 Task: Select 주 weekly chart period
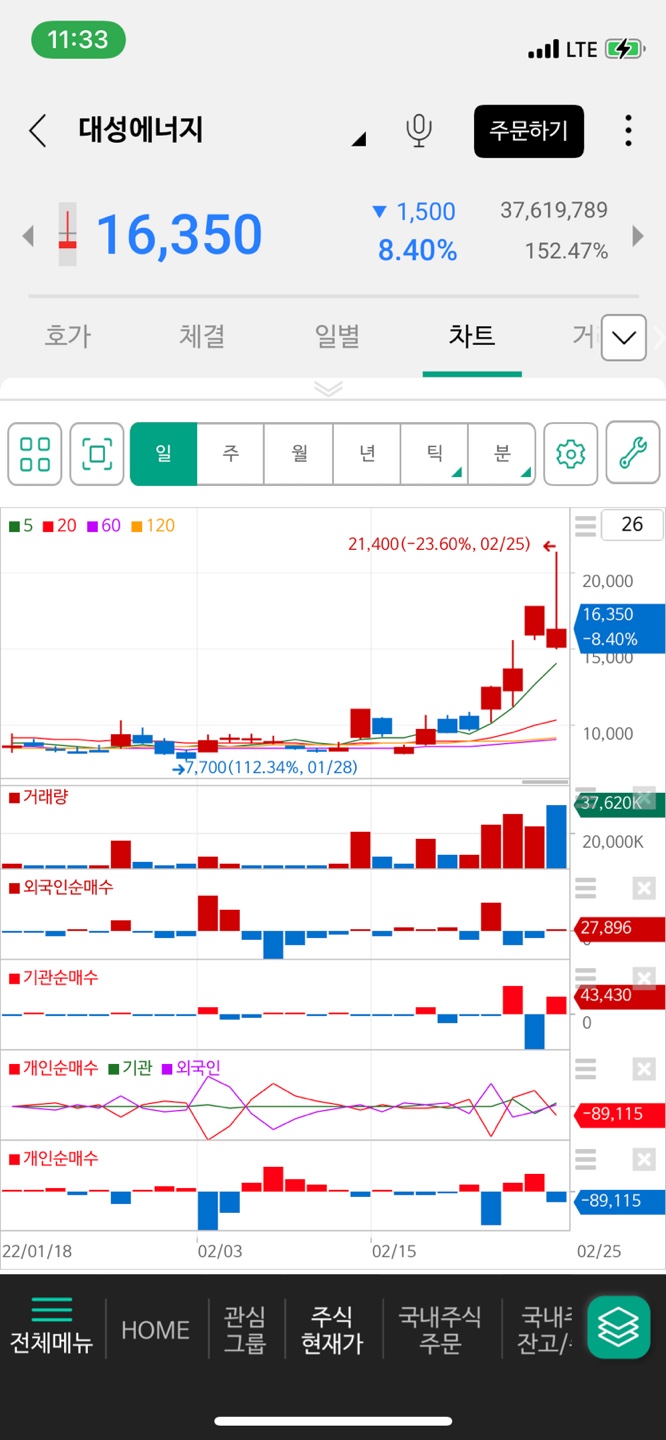click(231, 454)
